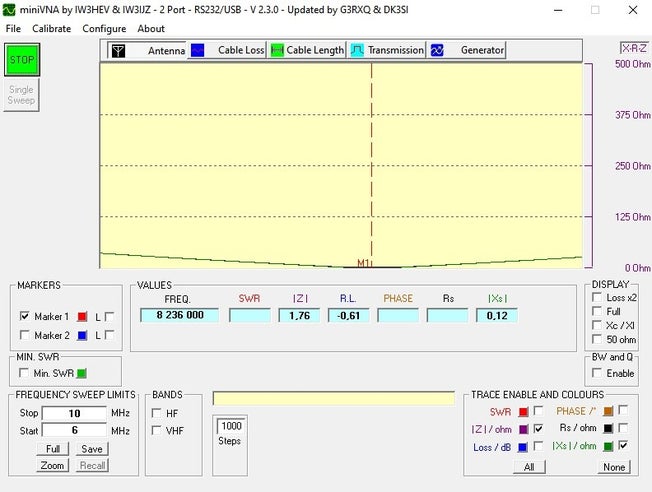
Task: Enable the 50 ohm display option
Action: click(596, 340)
